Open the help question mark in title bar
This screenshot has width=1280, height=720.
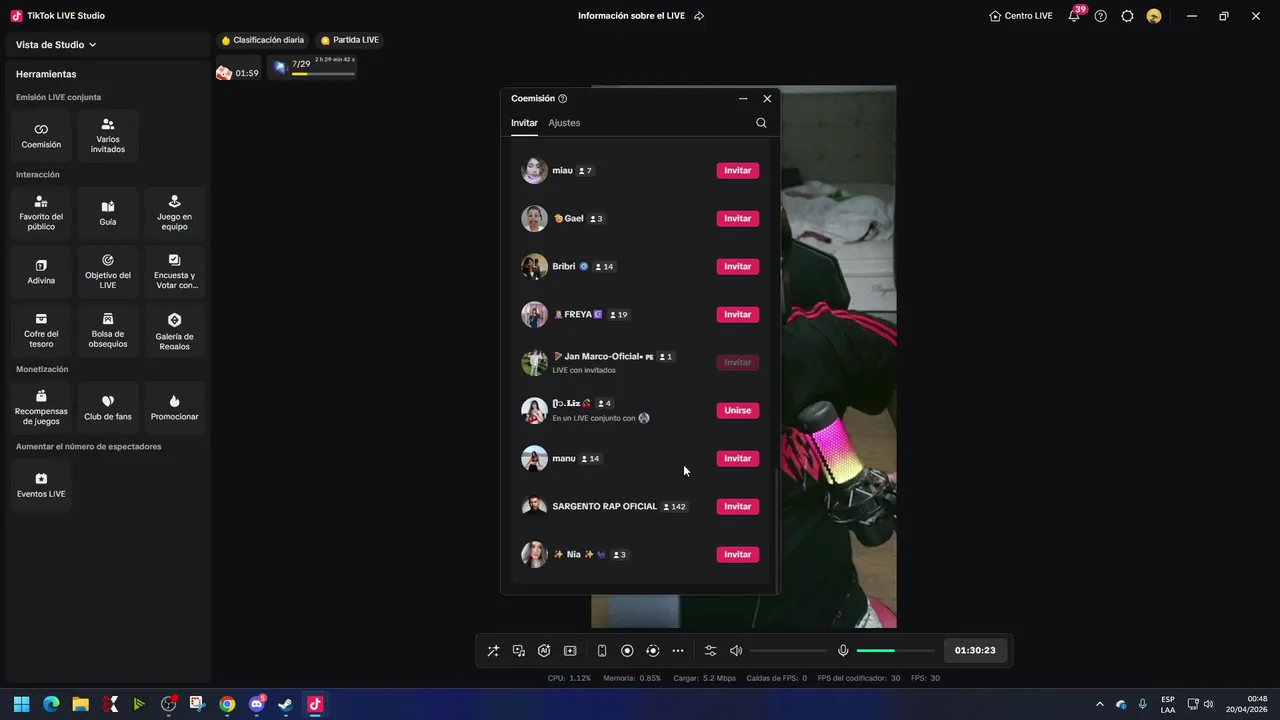pos(1101,16)
